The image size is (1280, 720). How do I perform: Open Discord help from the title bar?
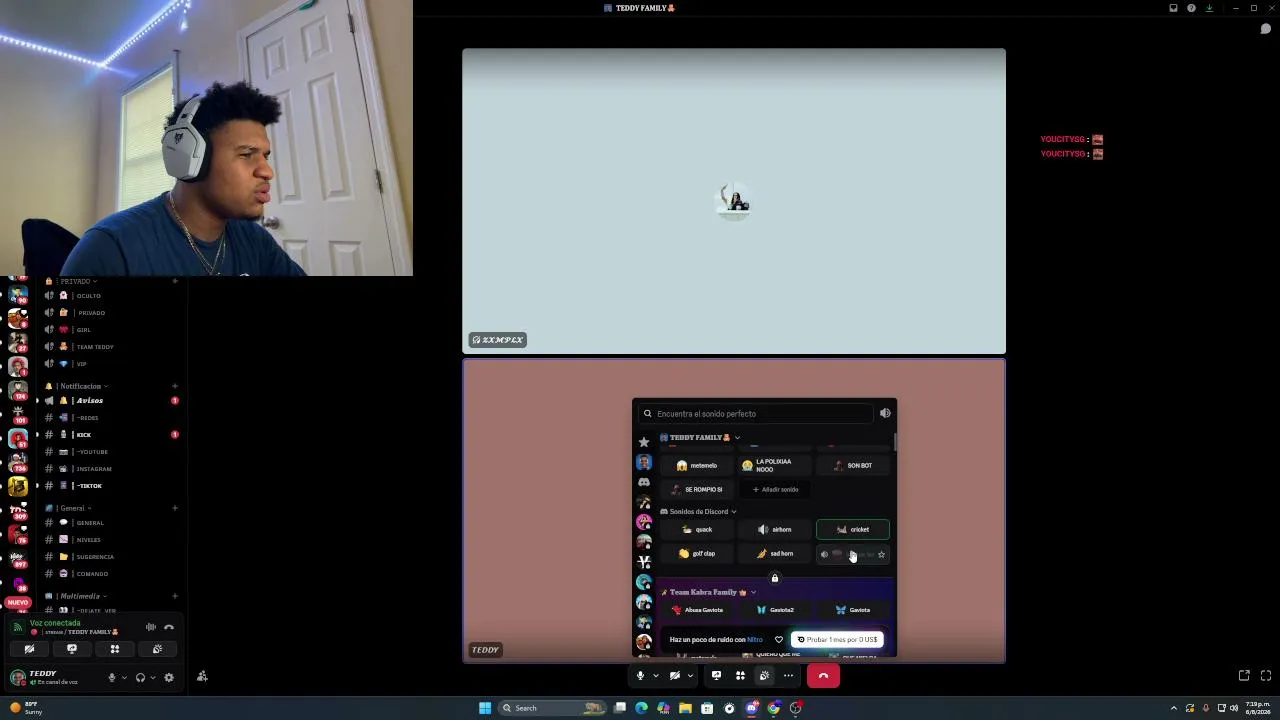1191,8
